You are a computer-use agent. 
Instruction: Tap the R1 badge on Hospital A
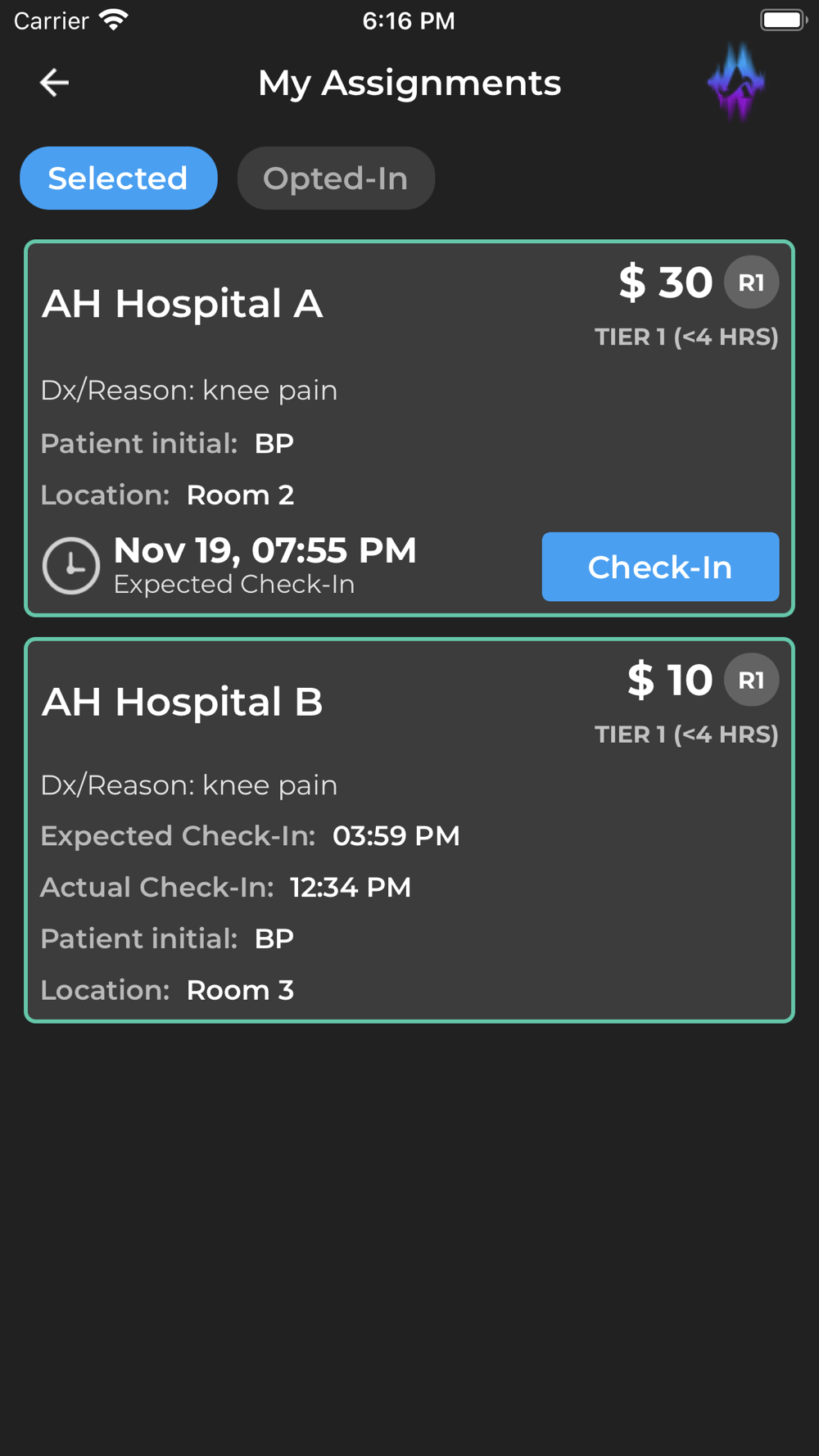751,283
